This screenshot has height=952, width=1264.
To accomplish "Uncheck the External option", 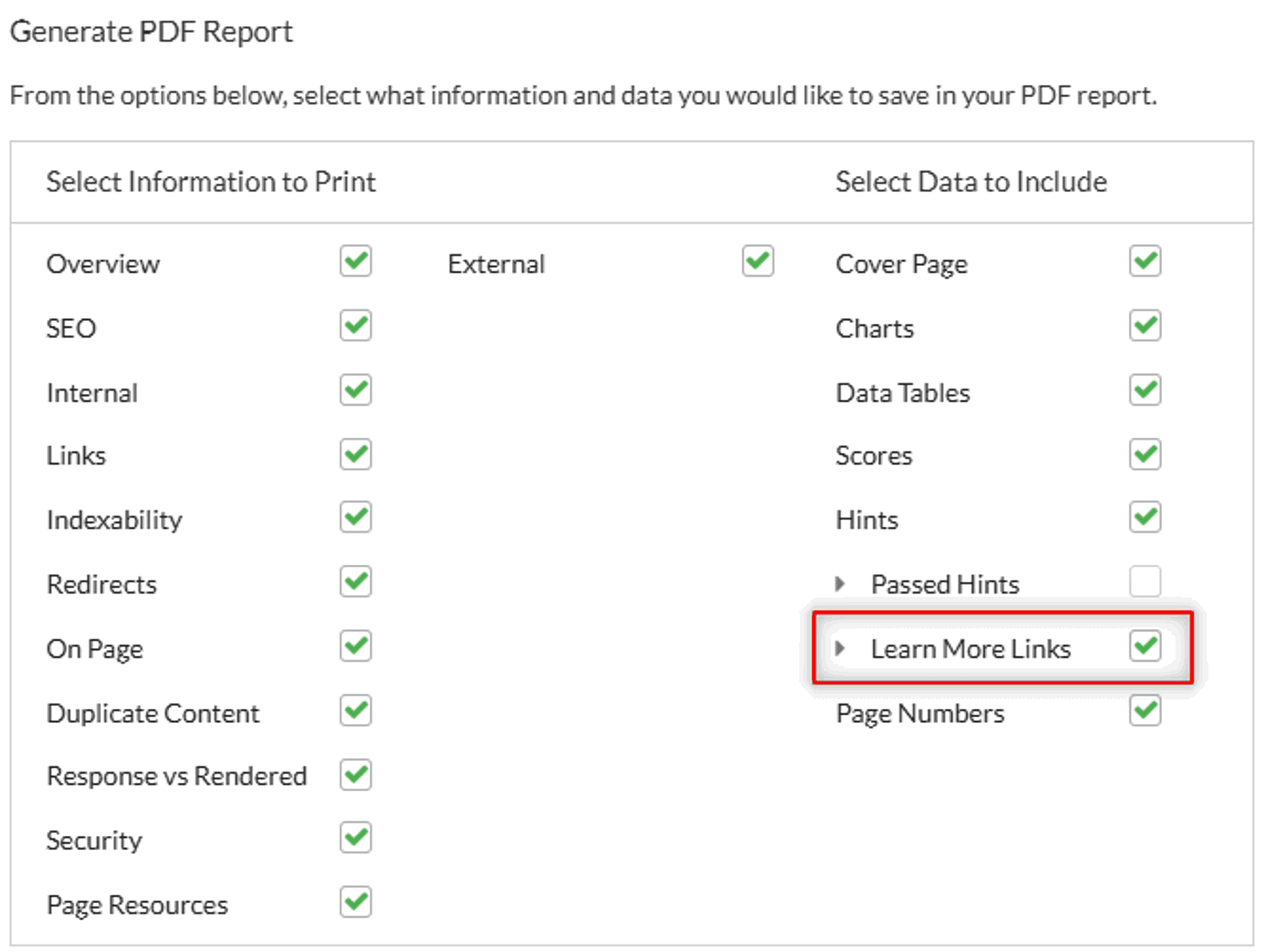I will [x=756, y=262].
